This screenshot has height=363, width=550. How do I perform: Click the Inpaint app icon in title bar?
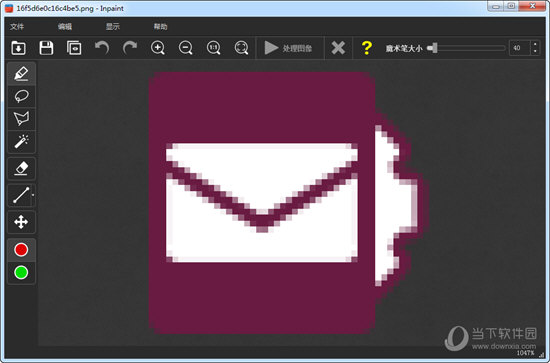(x=9, y=8)
